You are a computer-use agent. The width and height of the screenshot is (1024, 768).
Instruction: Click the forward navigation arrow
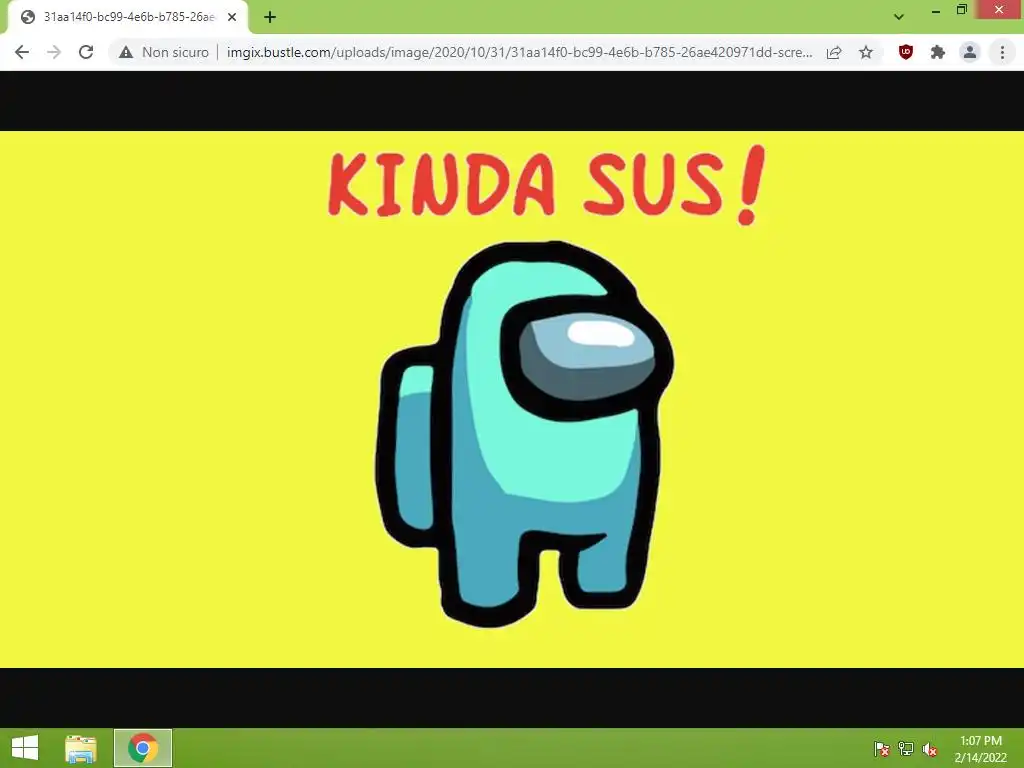54,52
